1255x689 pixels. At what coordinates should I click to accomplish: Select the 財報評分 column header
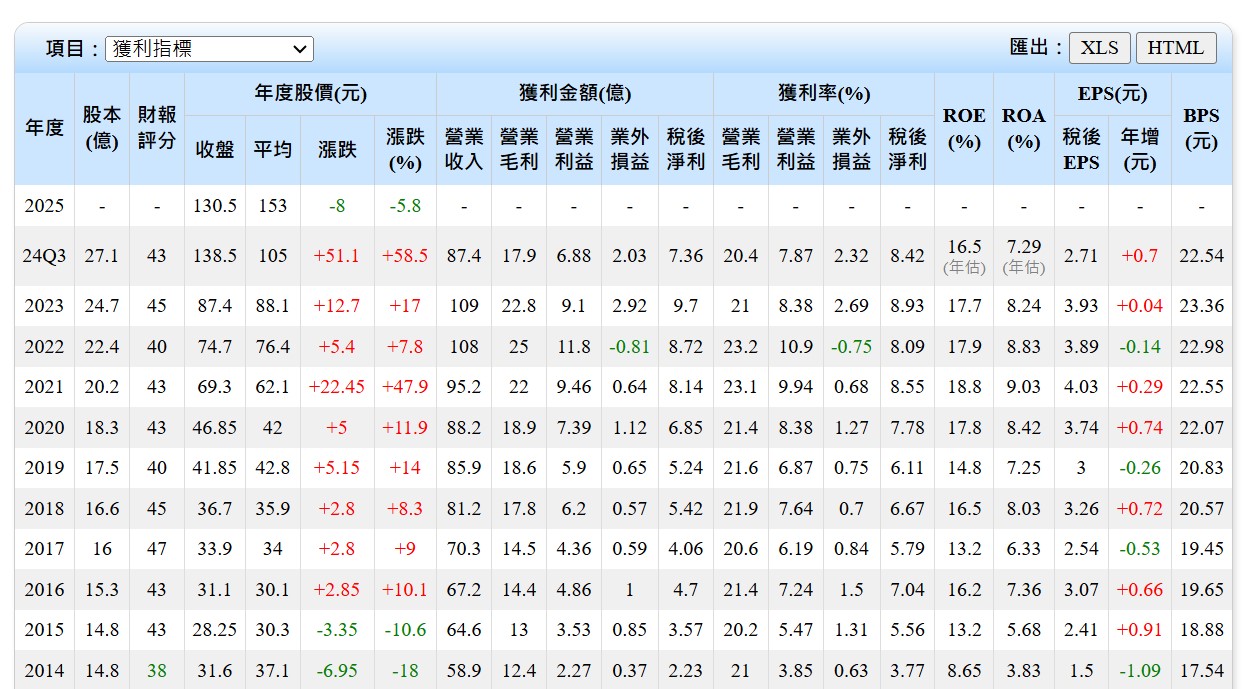[157, 128]
